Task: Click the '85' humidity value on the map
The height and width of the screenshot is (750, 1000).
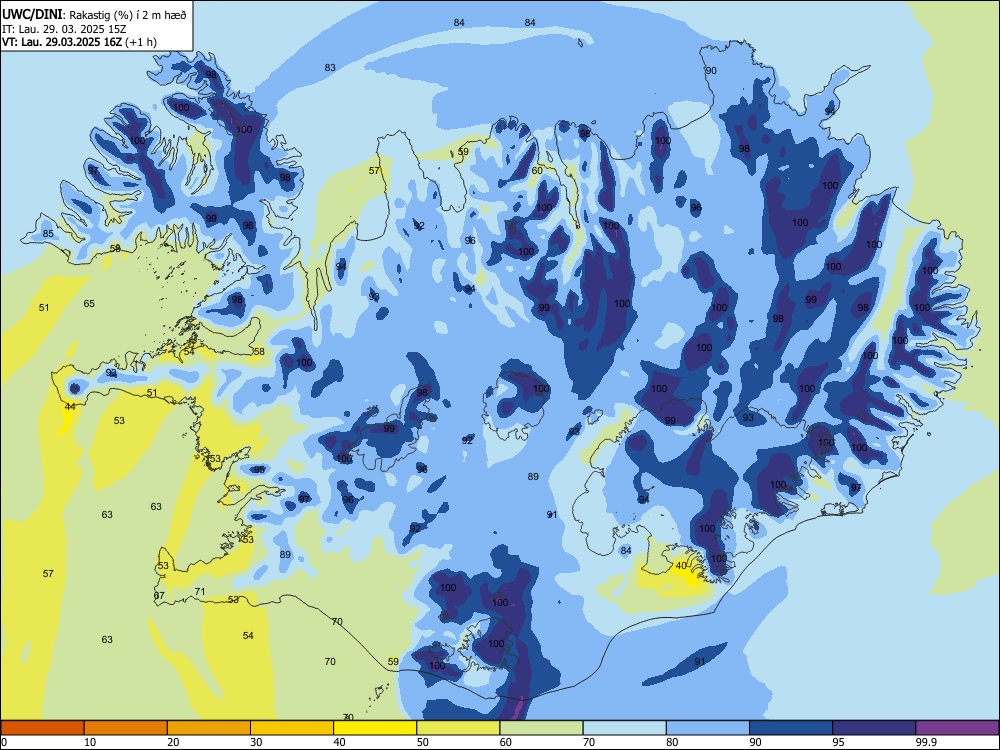Action: [x=48, y=233]
